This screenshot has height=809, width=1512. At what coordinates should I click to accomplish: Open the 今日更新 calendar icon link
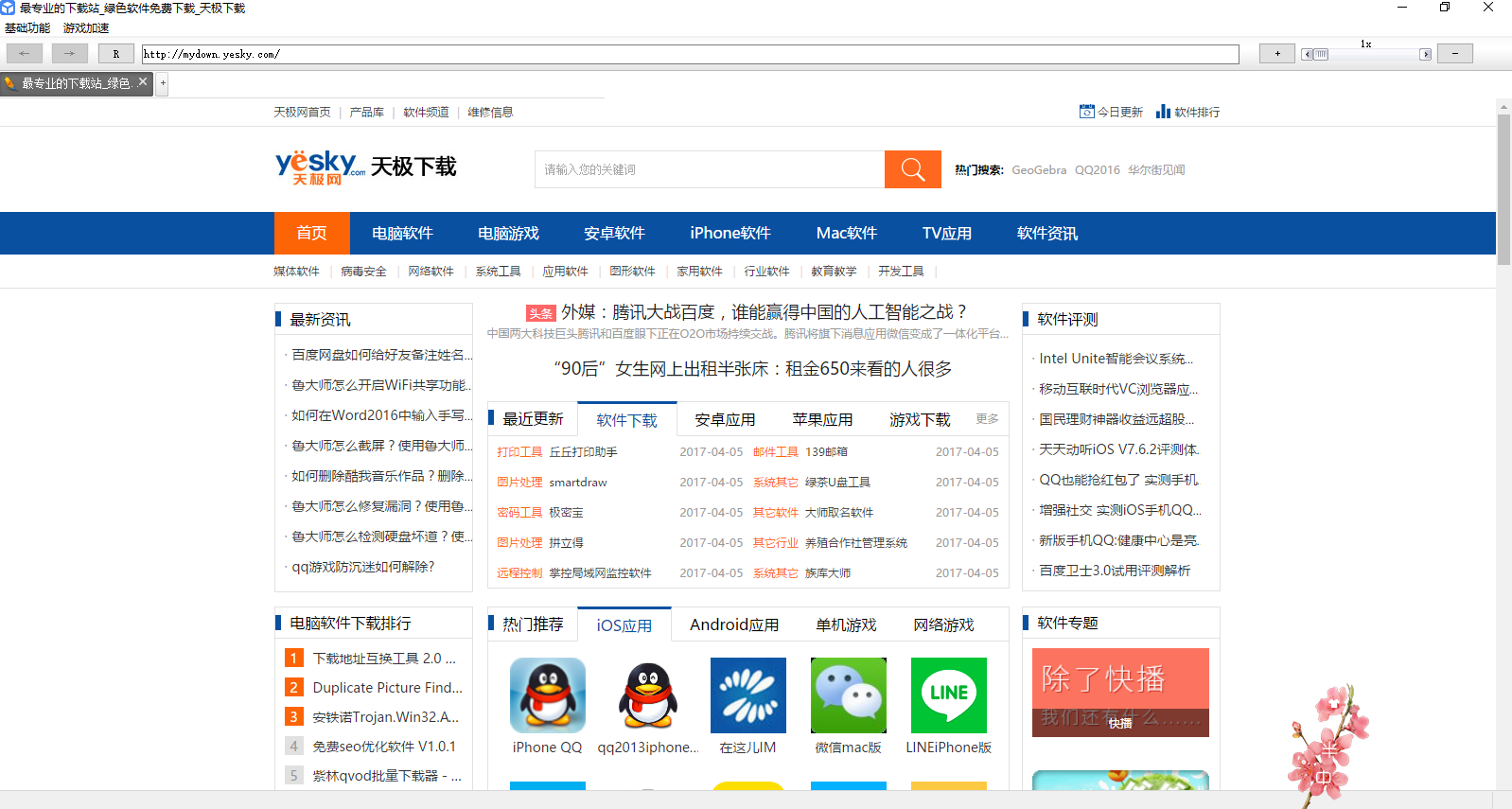tap(1086, 112)
